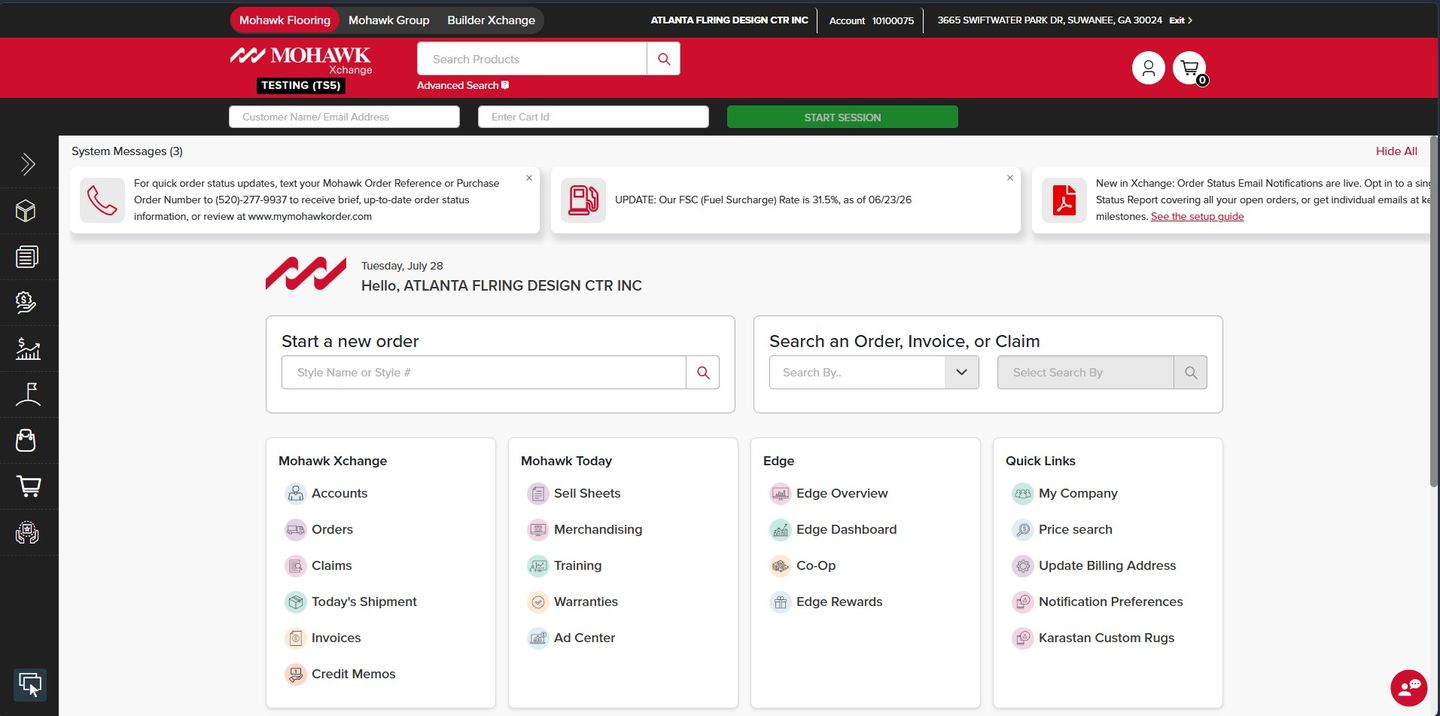
Task: Open the Claims link
Action: (x=331, y=566)
